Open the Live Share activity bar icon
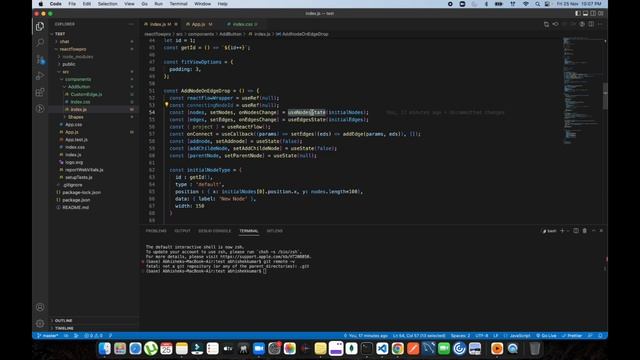The image size is (640, 360). point(40,109)
